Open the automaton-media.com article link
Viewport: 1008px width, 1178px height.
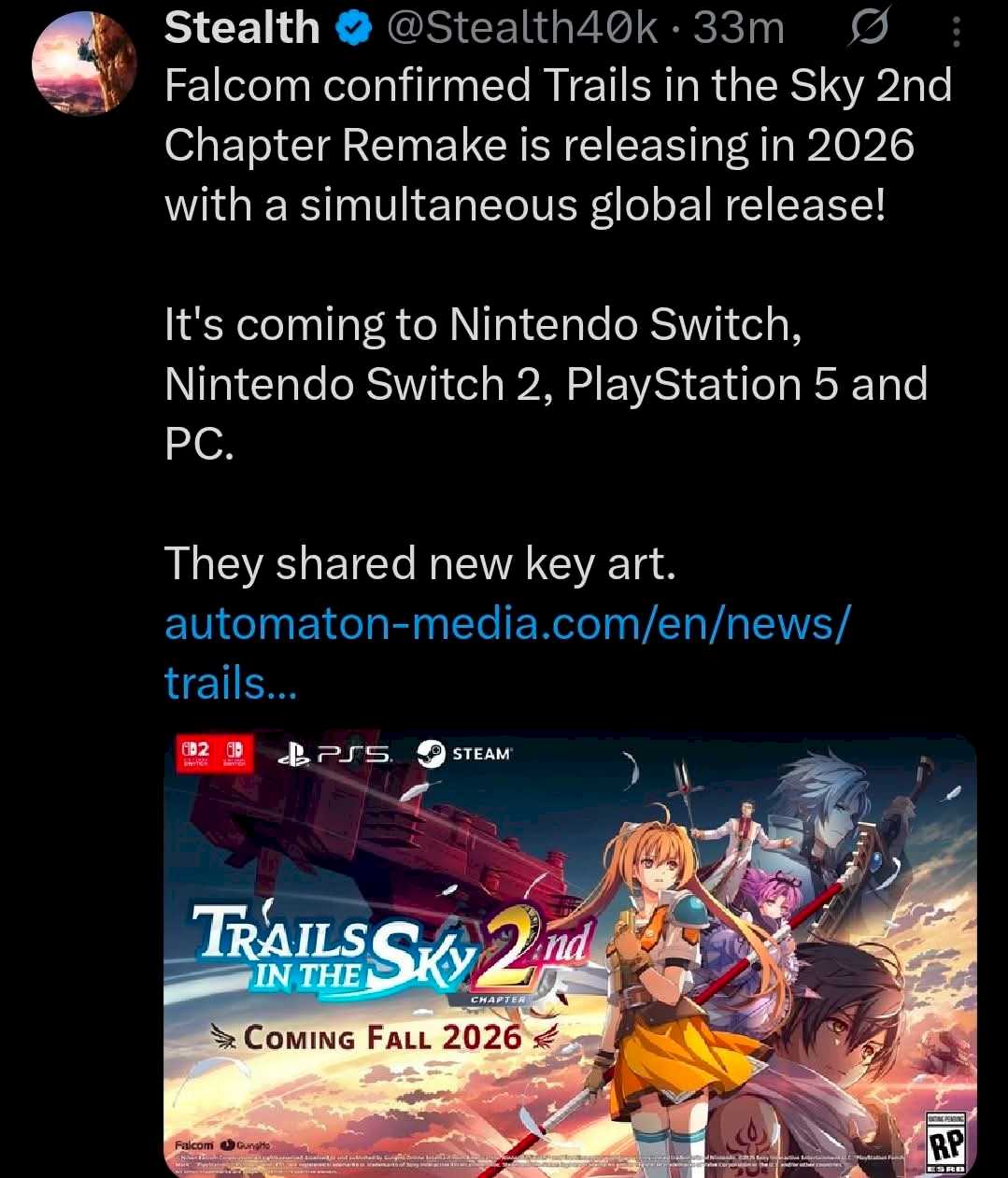pos(507,652)
